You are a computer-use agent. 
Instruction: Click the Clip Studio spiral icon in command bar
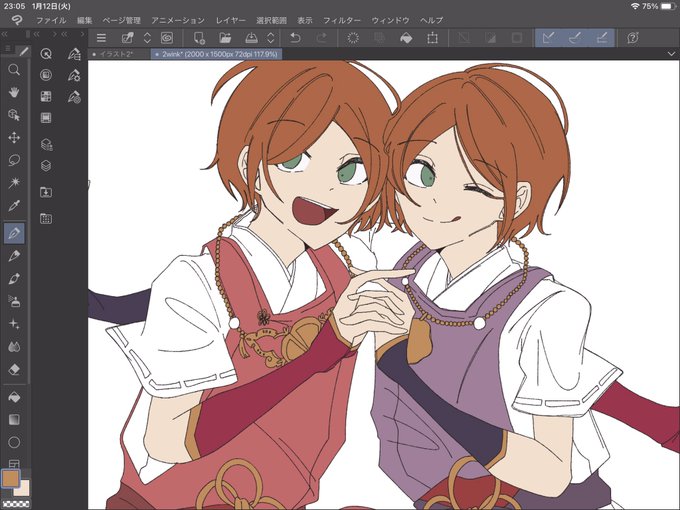[x=167, y=38]
